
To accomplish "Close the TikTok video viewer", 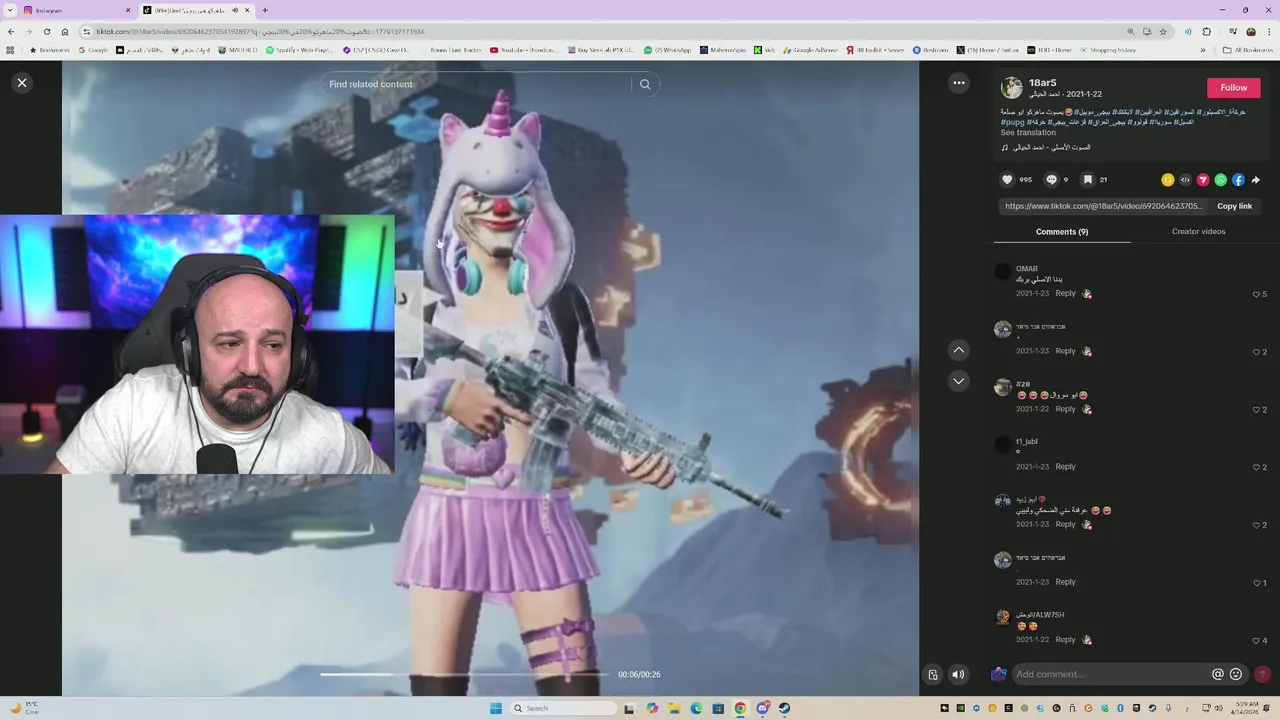I will pos(22,83).
